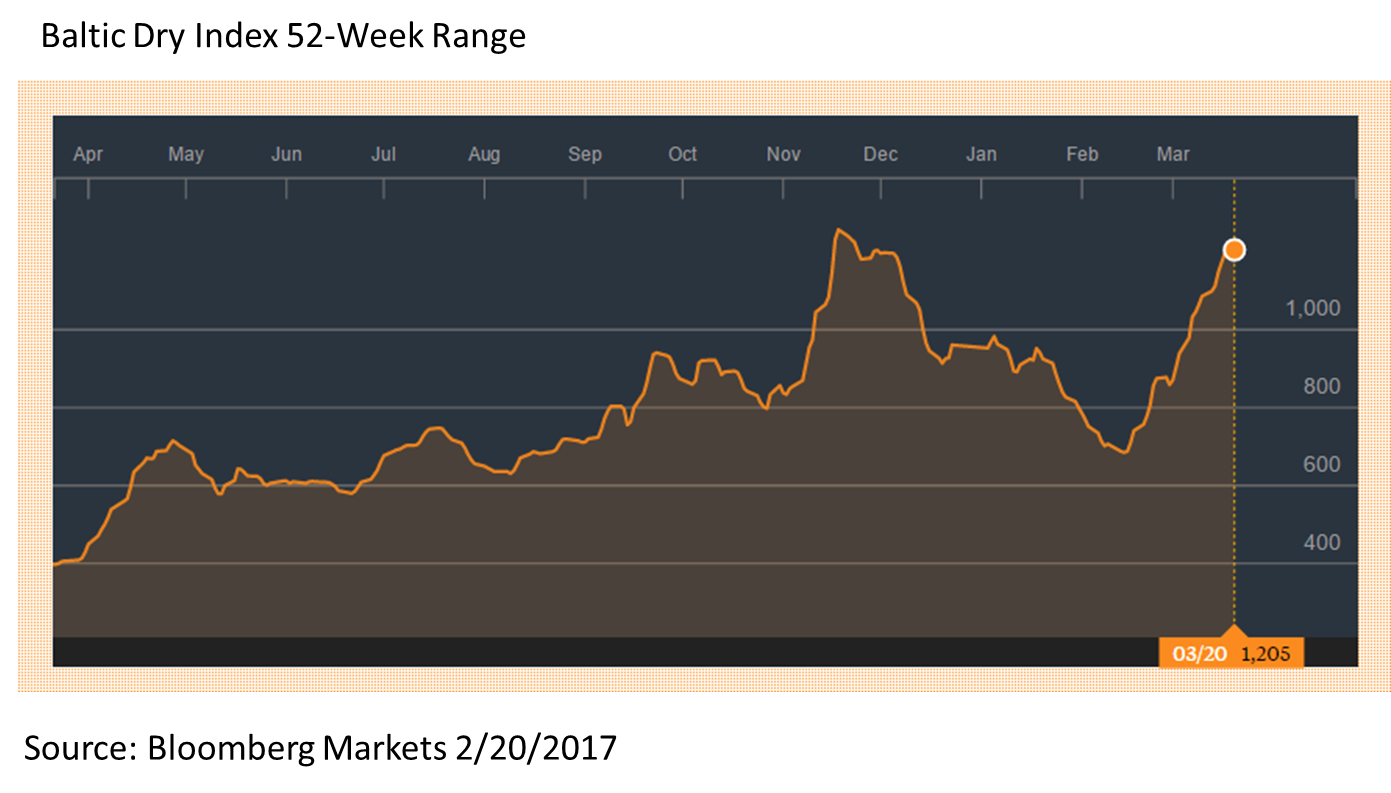Screen dimensions: 1391x793
Task: Select the Oct month label
Action: click(x=684, y=154)
